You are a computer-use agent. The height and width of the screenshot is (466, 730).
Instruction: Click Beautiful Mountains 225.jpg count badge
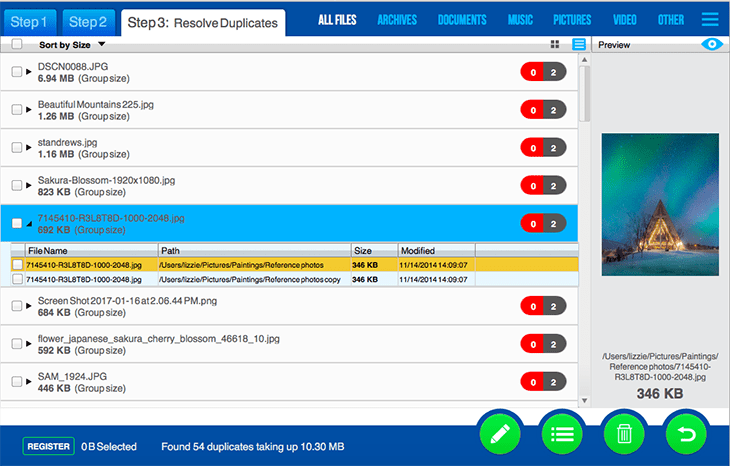point(543,110)
